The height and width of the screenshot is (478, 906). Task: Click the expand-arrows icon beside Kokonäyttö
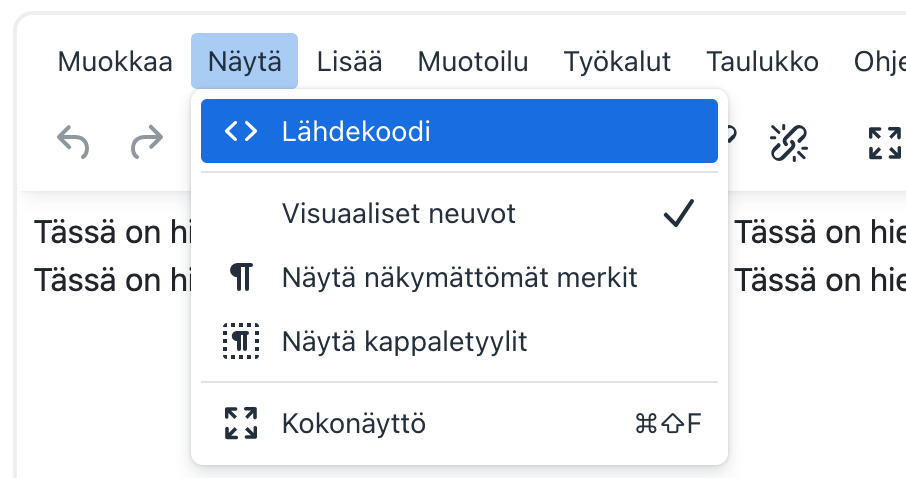pyautogui.click(x=241, y=423)
